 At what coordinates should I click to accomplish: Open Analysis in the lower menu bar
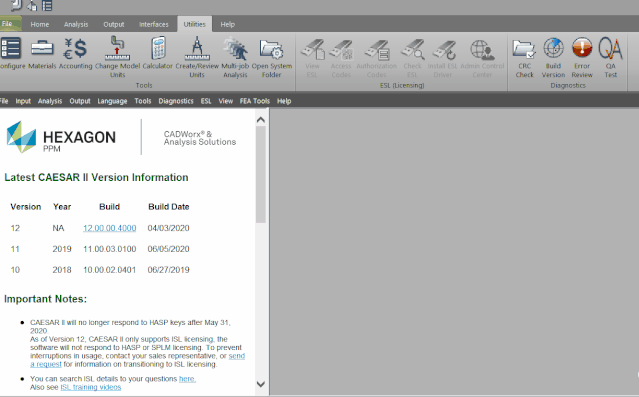(50, 101)
